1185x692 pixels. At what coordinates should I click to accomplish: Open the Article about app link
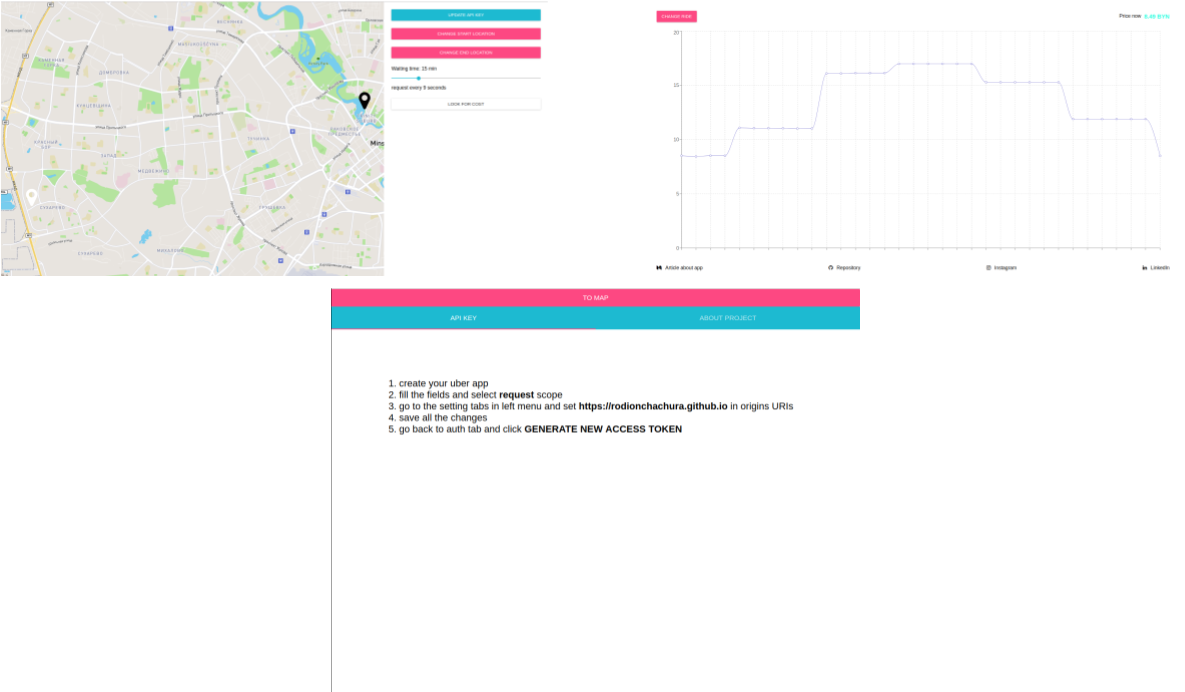[684, 267]
